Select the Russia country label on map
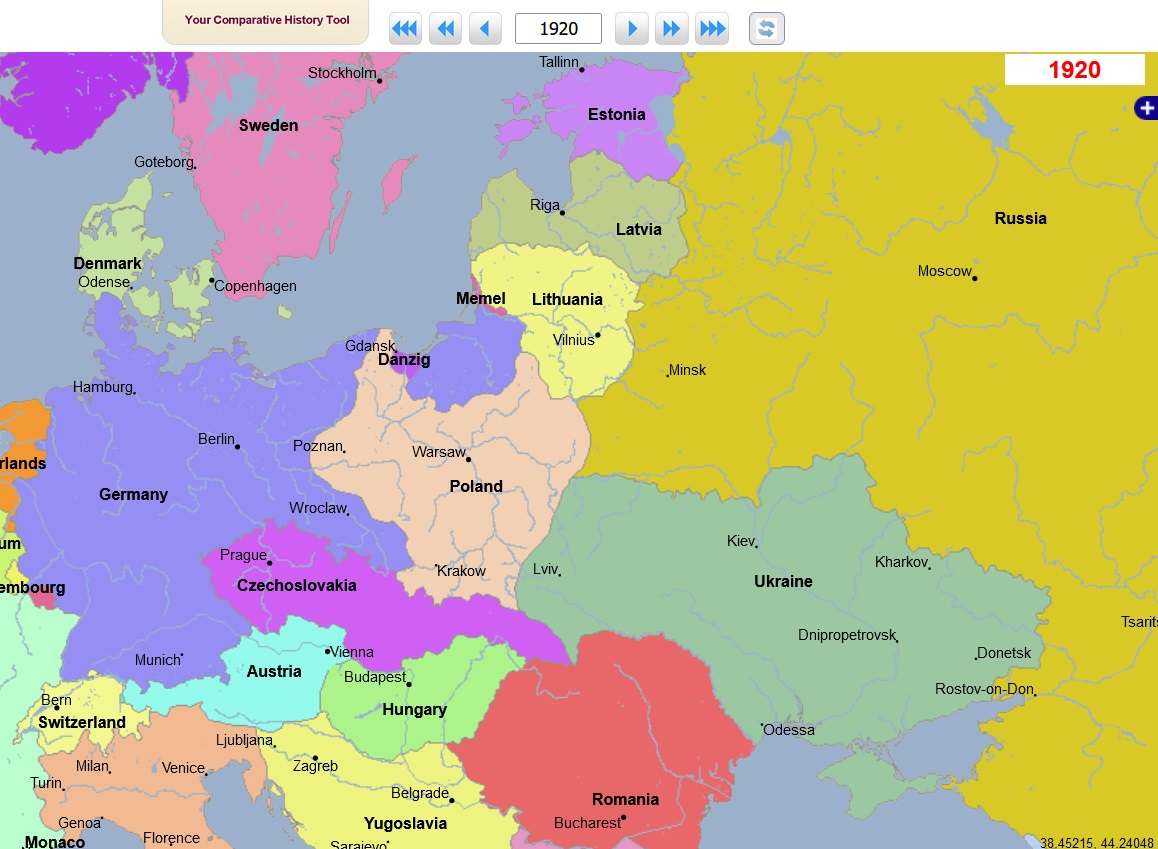This screenshot has height=849, width=1158. pos(1020,218)
